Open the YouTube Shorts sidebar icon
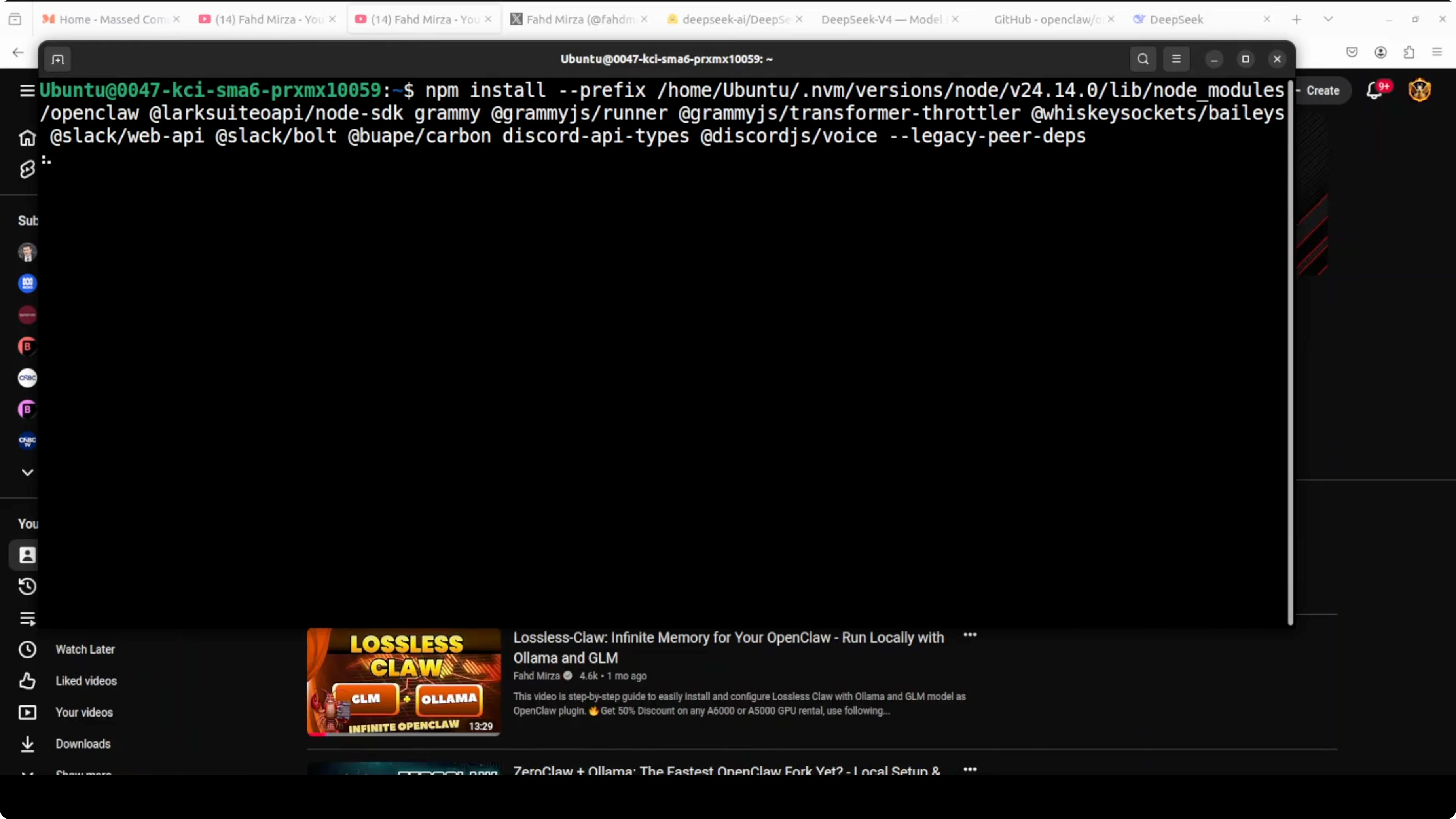The width and height of the screenshot is (1456, 819). point(27,169)
